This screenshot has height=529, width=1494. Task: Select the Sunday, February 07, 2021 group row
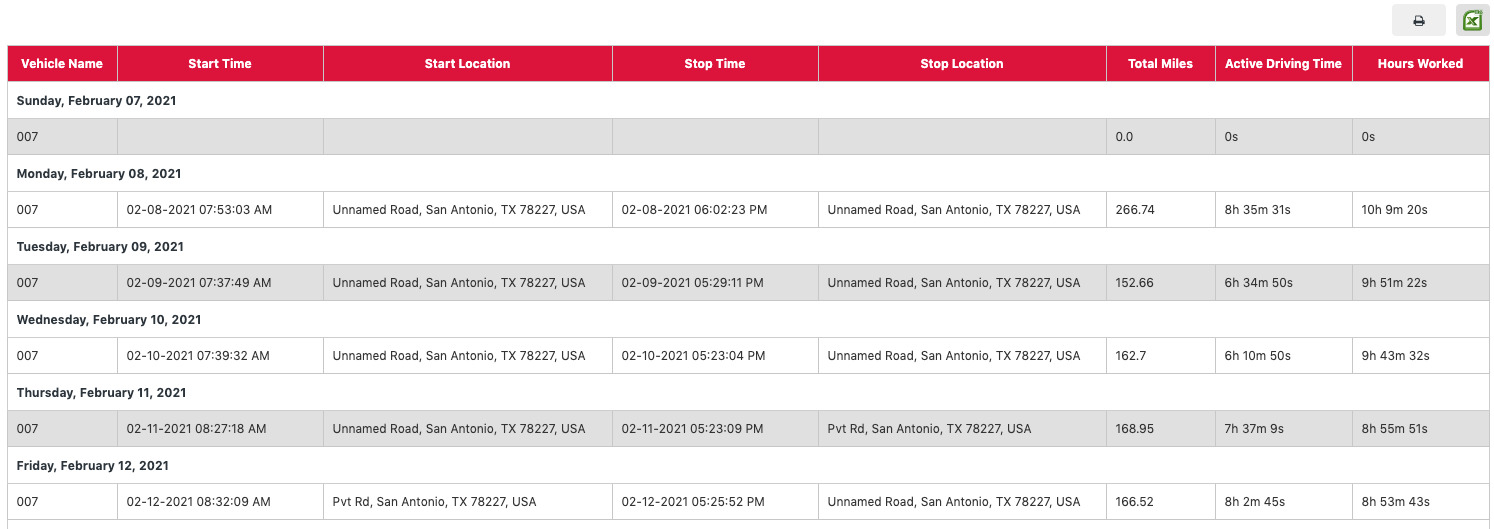pos(748,101)
